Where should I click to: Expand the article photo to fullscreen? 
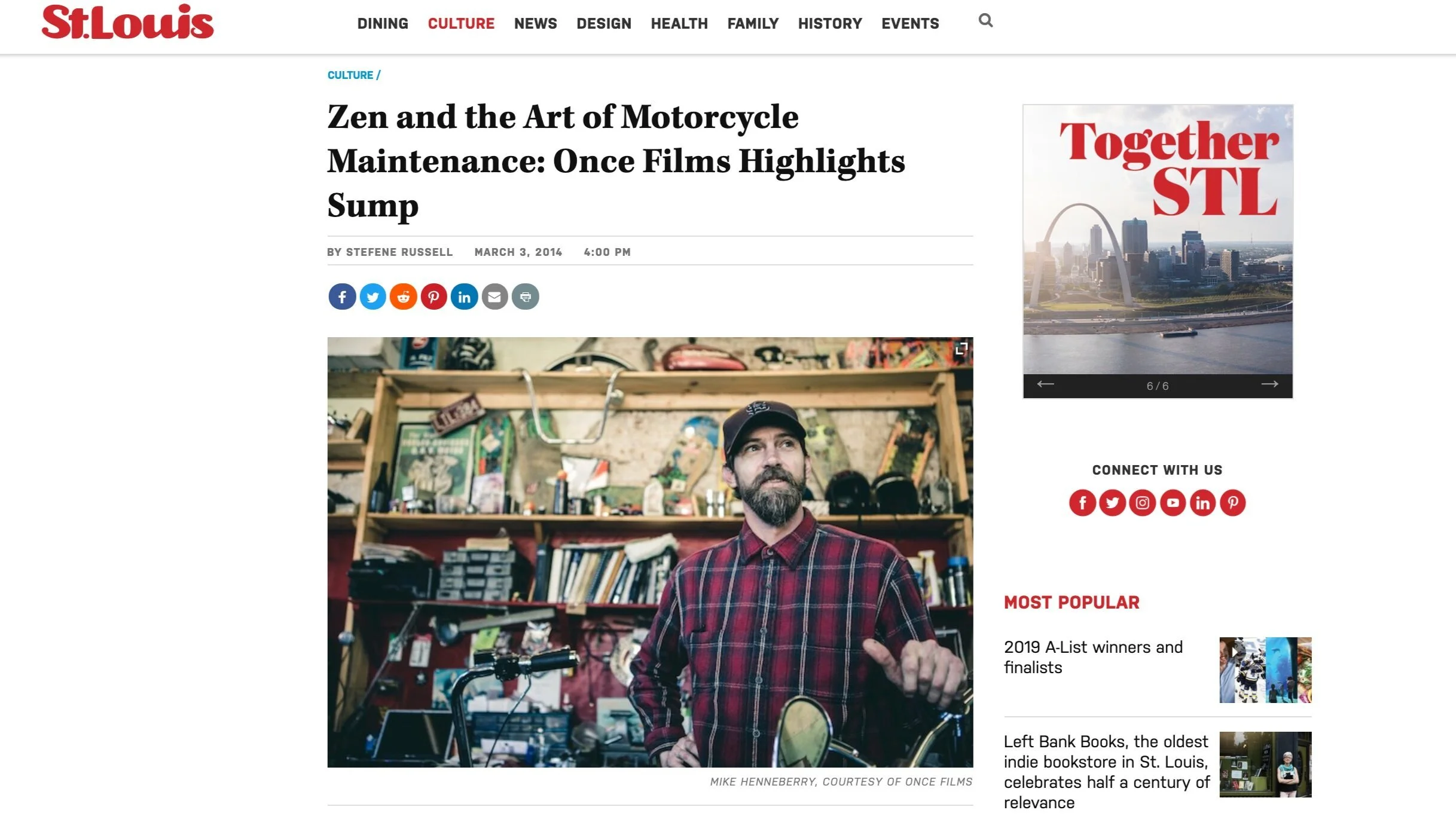click(x=961, y=349)
